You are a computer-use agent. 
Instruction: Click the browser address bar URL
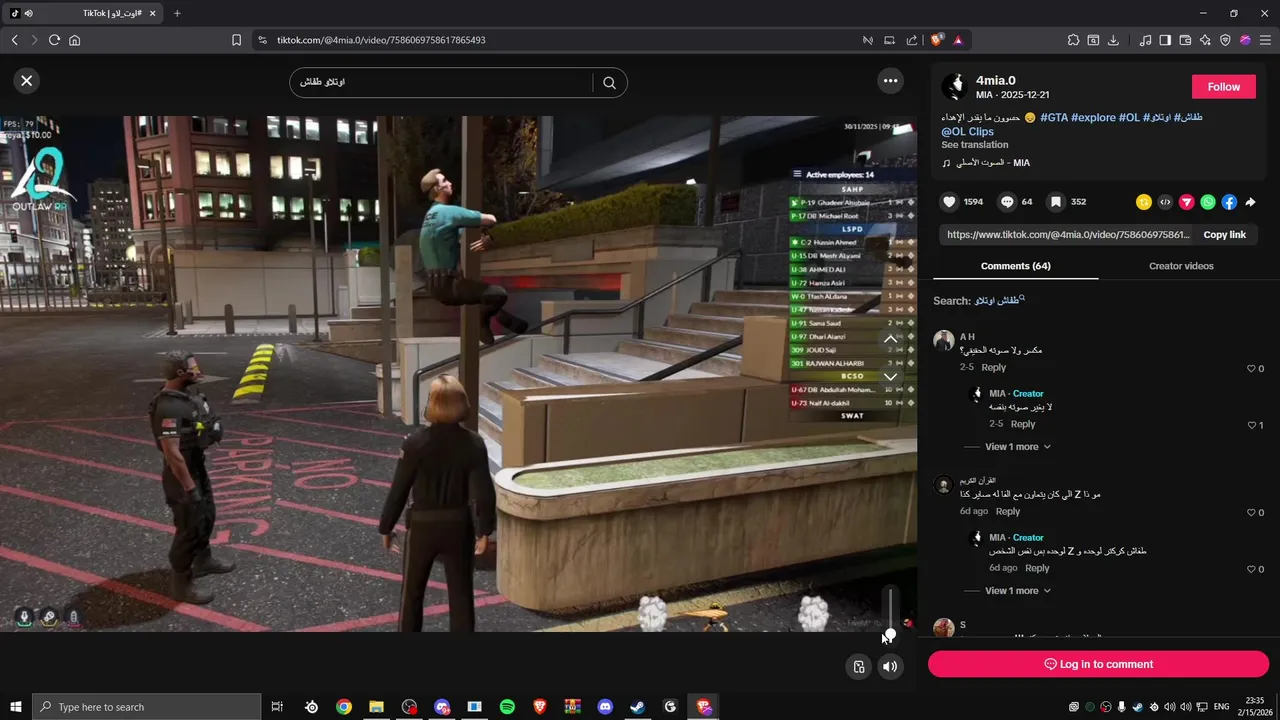(381, 40)
